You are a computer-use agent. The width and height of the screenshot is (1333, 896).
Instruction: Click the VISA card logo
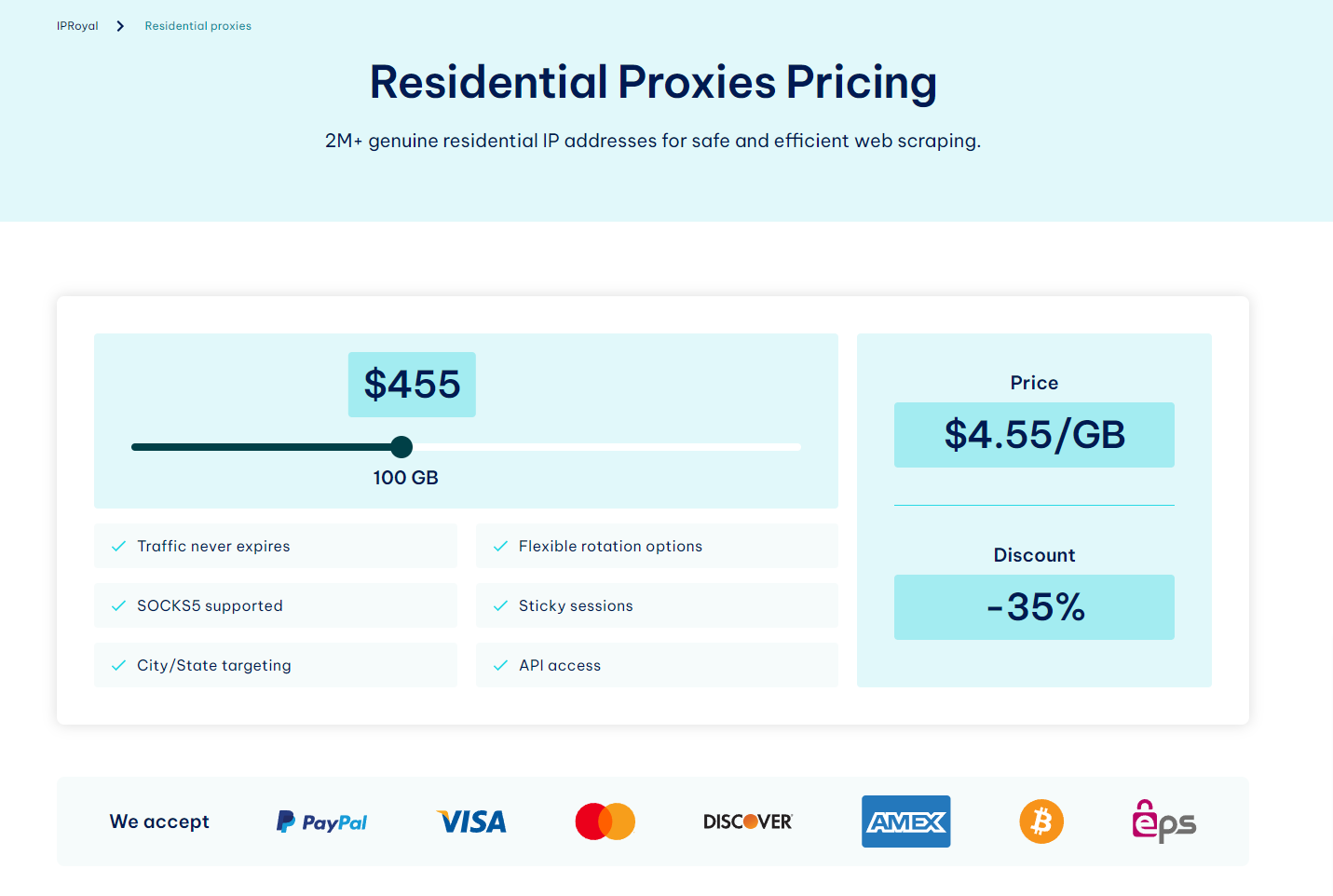[472, 821]
